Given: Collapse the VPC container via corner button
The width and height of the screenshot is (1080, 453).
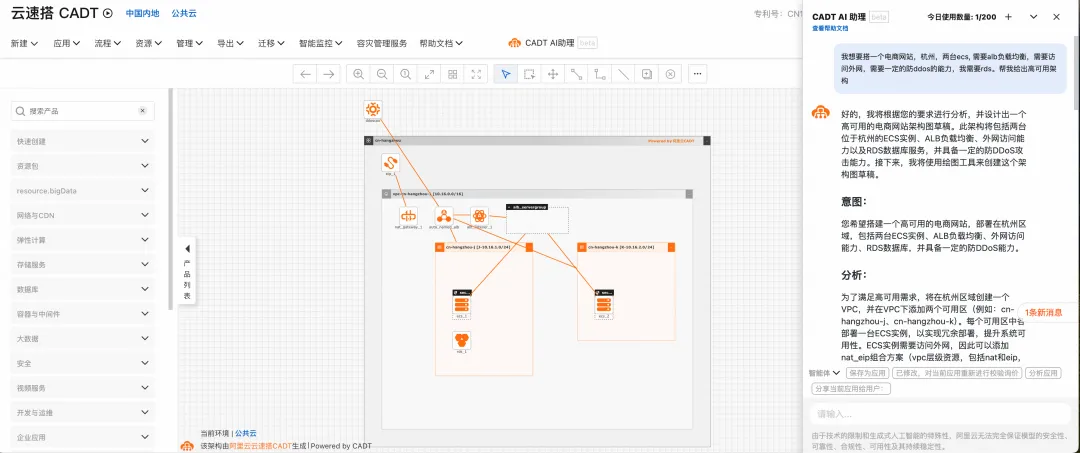Looking at the screenshot, I should pyautogui.click(x=689, y=194).
